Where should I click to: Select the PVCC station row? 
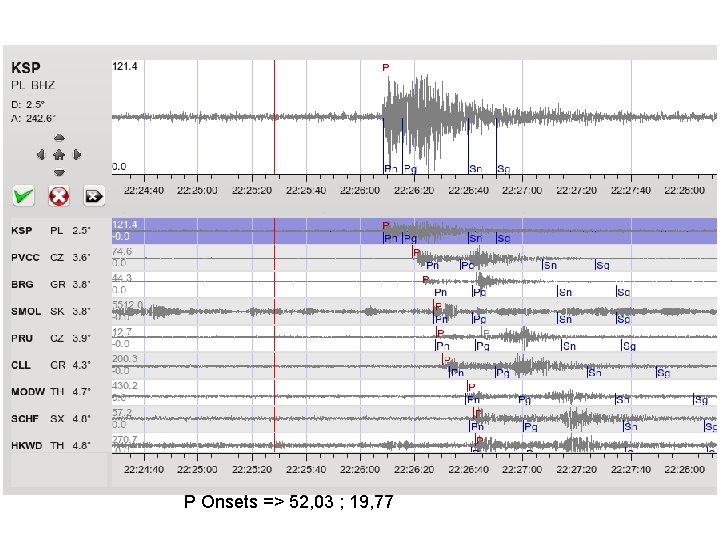pos(364,258)
